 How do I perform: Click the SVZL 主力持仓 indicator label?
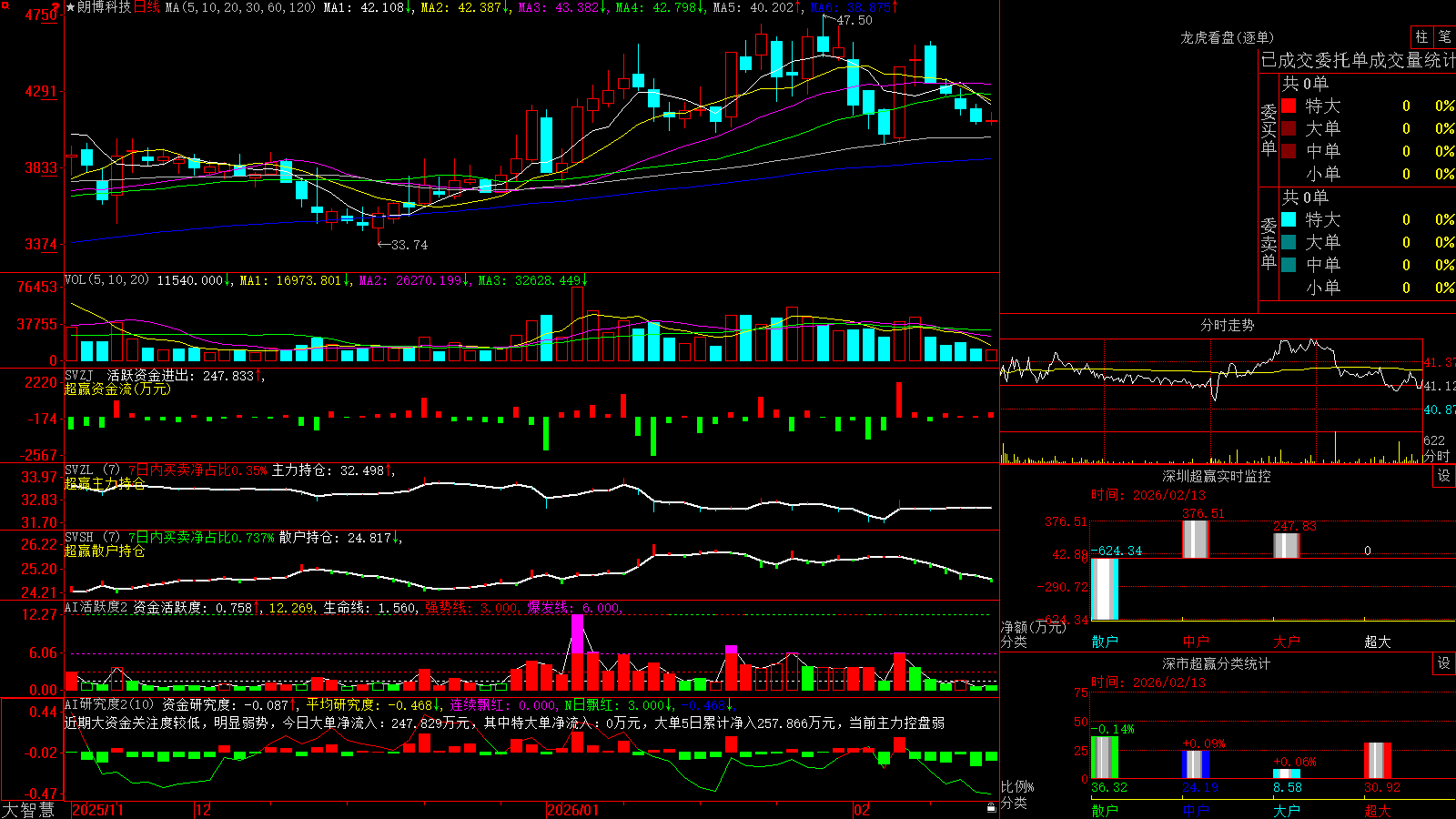tap(93, 470)
